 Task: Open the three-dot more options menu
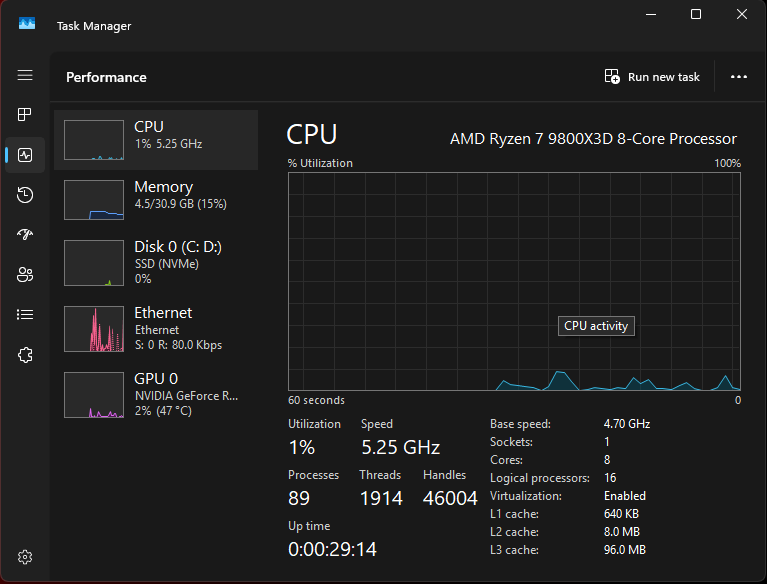pos(739,77)
